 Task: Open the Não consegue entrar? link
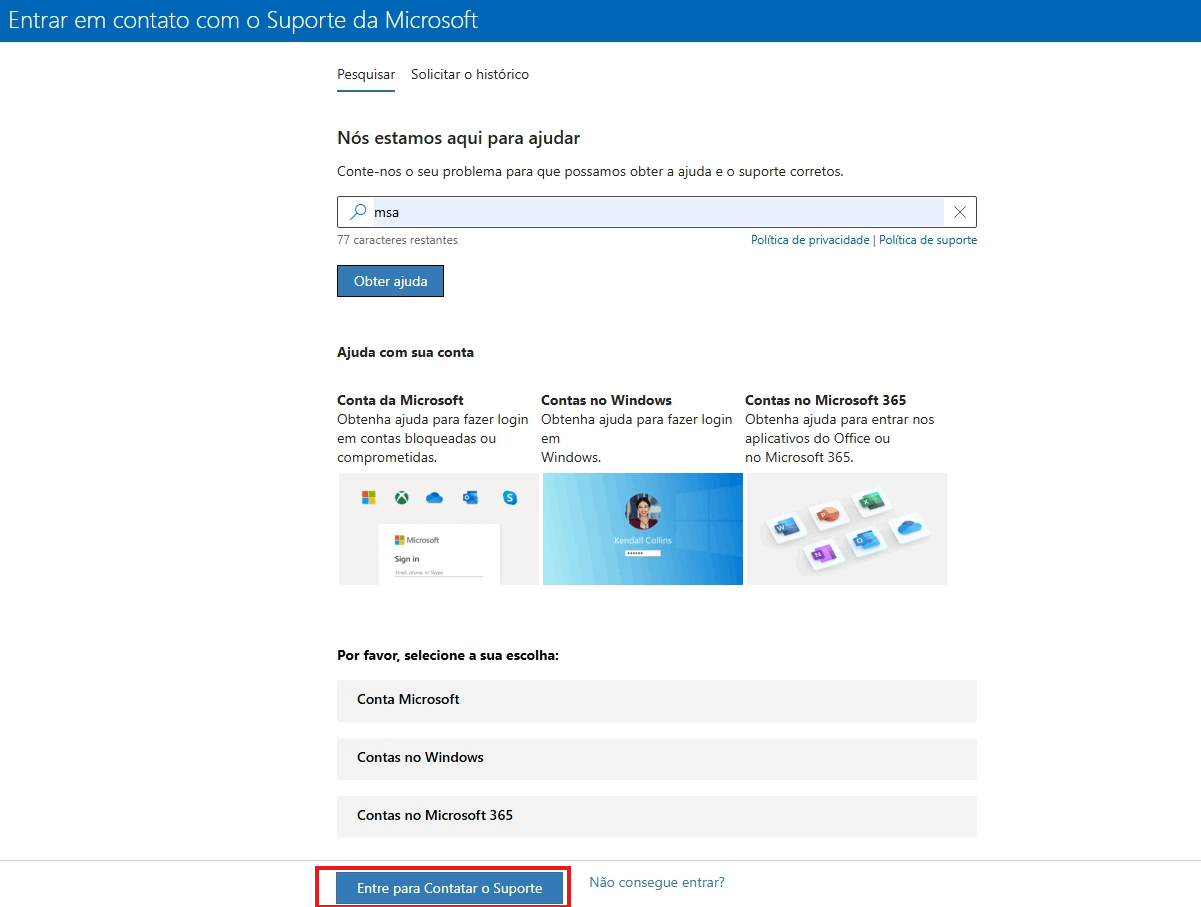[x=657, y=882]
